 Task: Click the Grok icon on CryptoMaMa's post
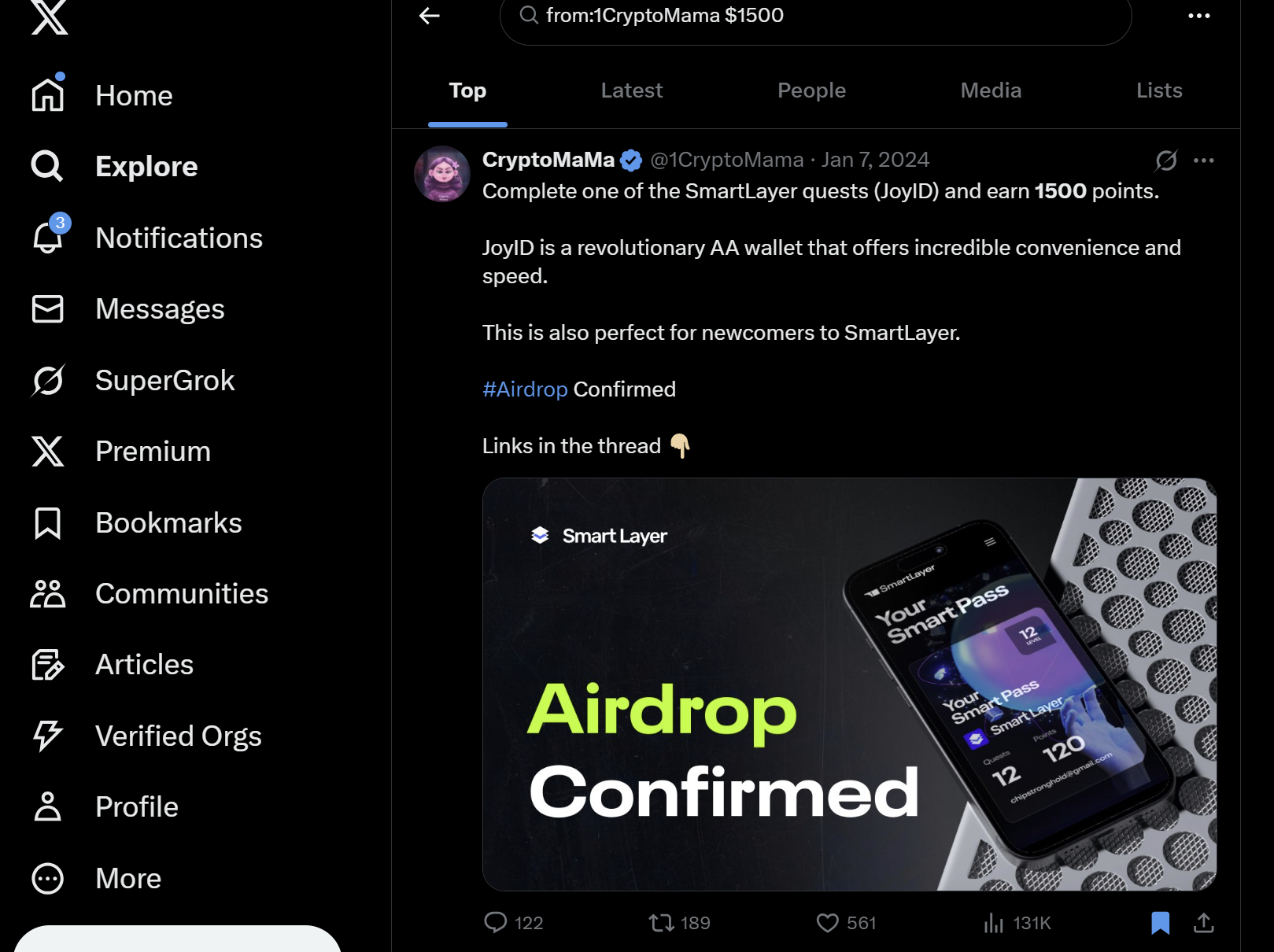tap(1165, 161)
